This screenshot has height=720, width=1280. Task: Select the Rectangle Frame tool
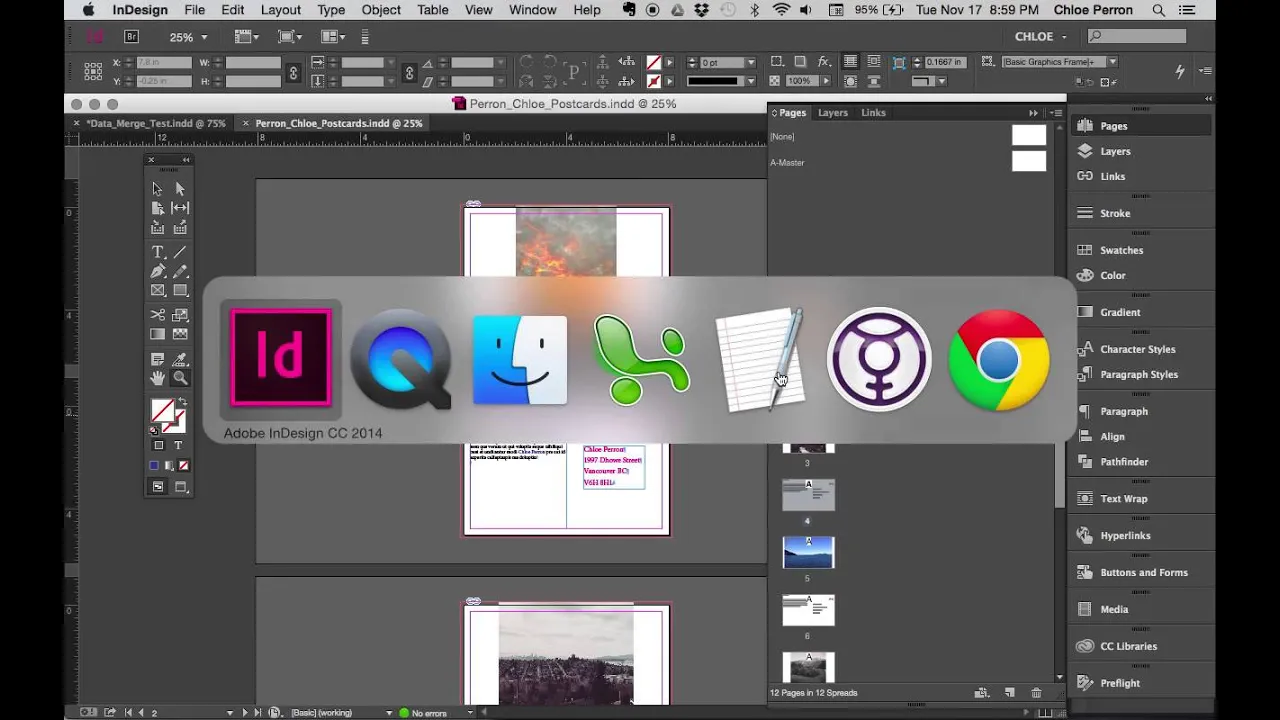(x=157, y=291)
